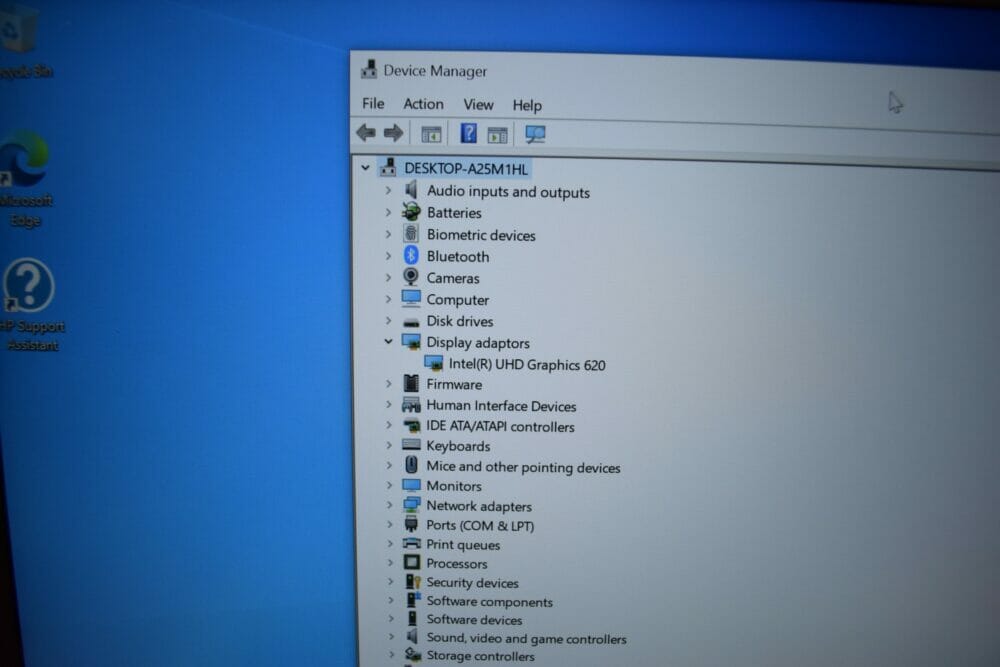Select Intel(R) UHD Graphics 620 device

527,364
